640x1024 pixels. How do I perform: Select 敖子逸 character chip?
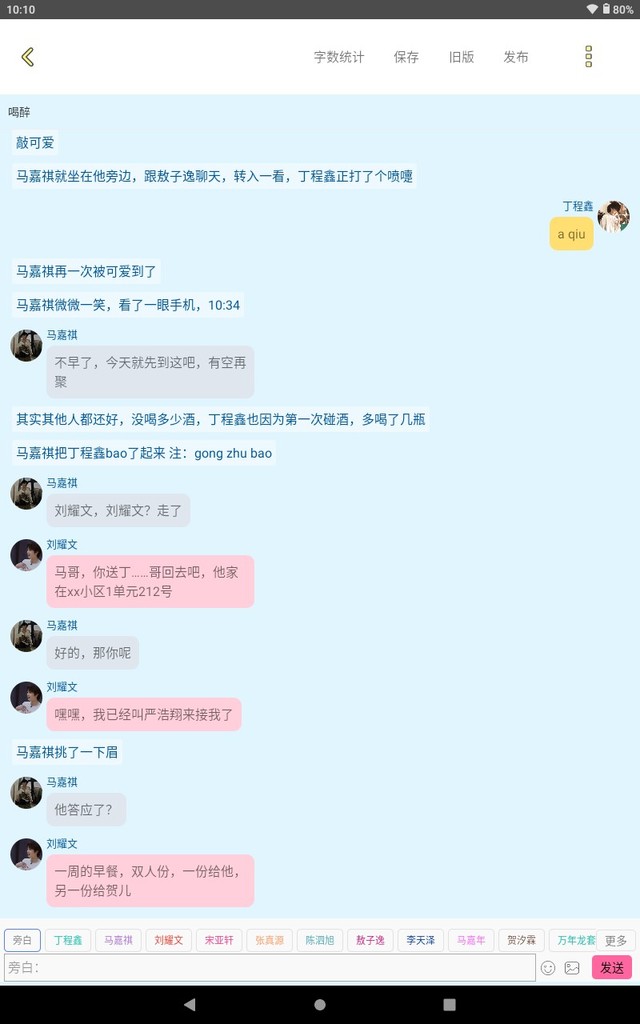(x=370, y=940)
